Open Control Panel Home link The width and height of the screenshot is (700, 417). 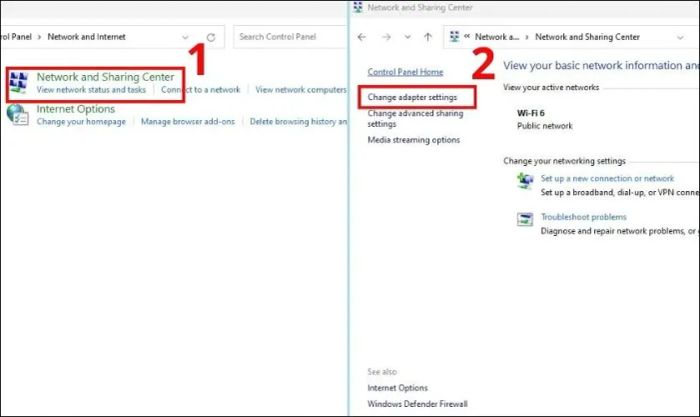(x=405, y=72)
